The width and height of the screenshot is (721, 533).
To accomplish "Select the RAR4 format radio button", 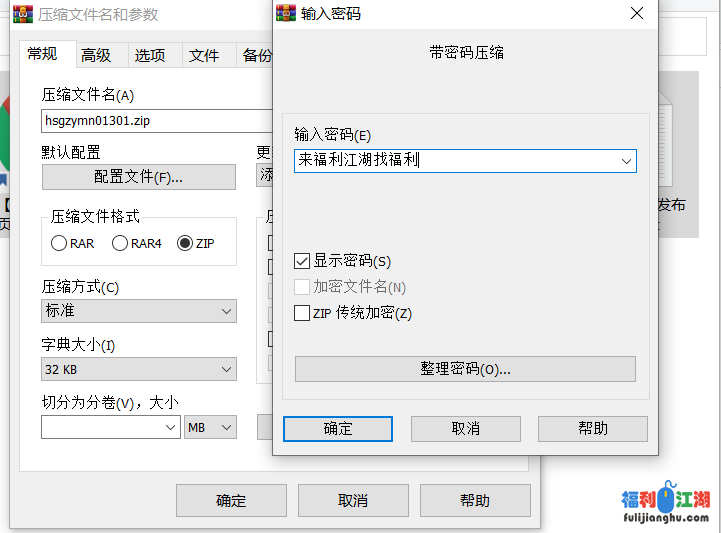I will 120,243.
